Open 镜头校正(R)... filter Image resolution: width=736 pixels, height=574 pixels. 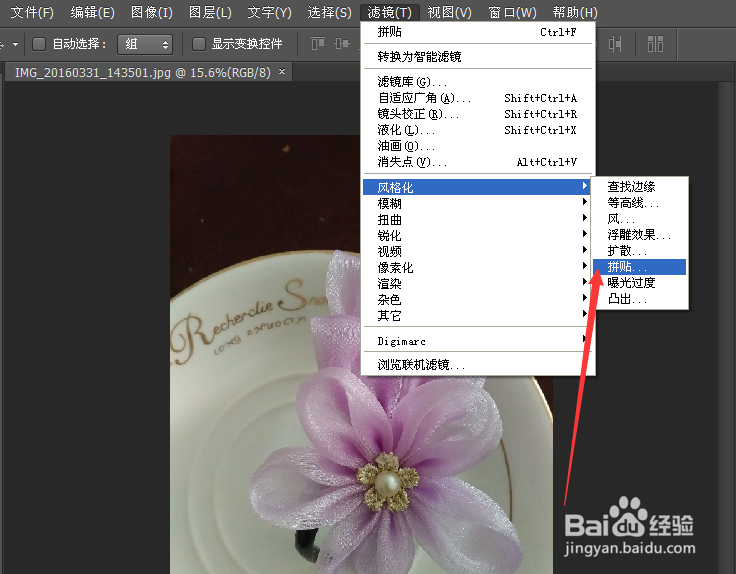click(x=478, y=114)
